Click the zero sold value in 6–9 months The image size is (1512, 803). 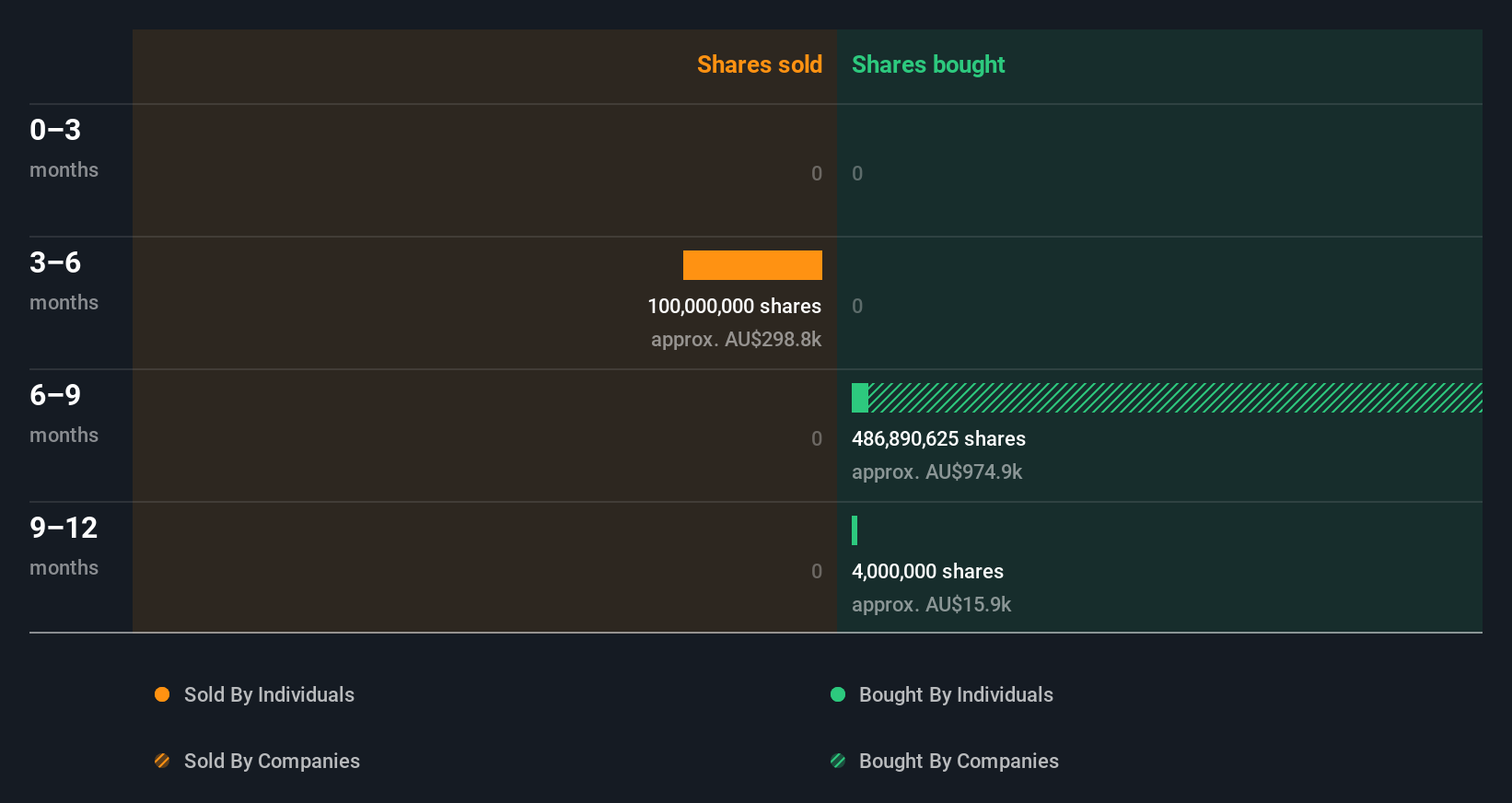click(817, 438)
